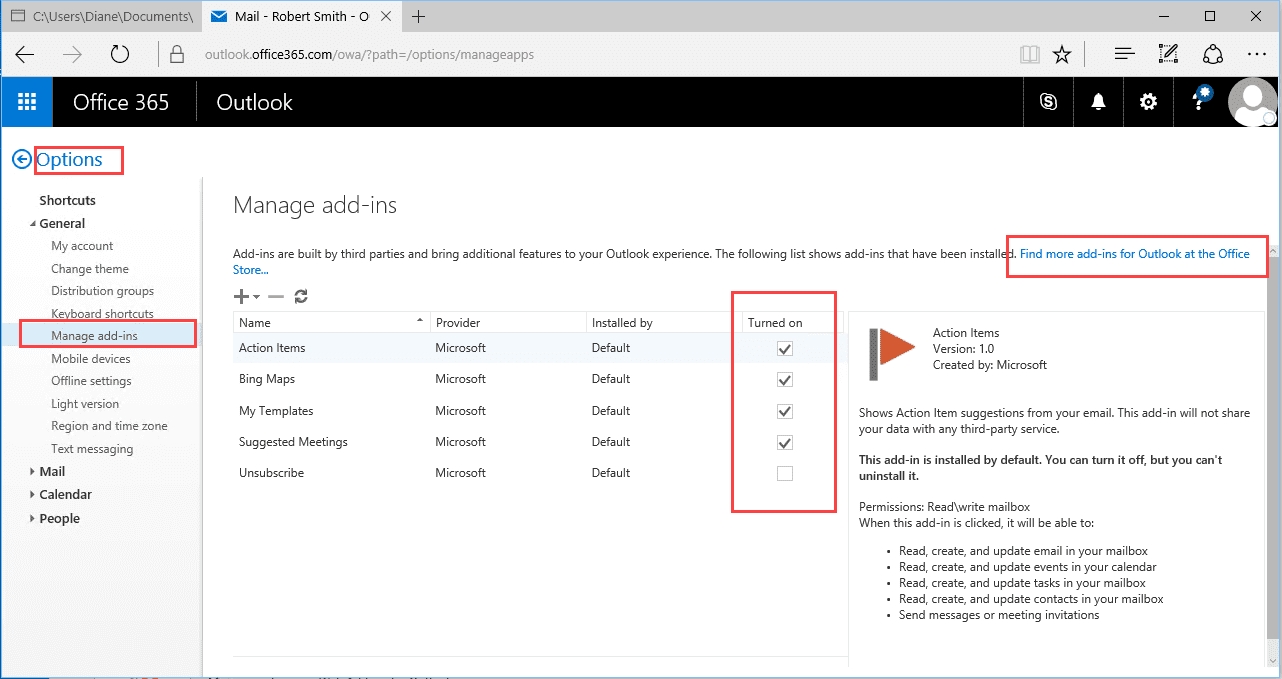Open Skype from the Outlook header
Screen dimensions: 1282x679
tap(1048, 102)
